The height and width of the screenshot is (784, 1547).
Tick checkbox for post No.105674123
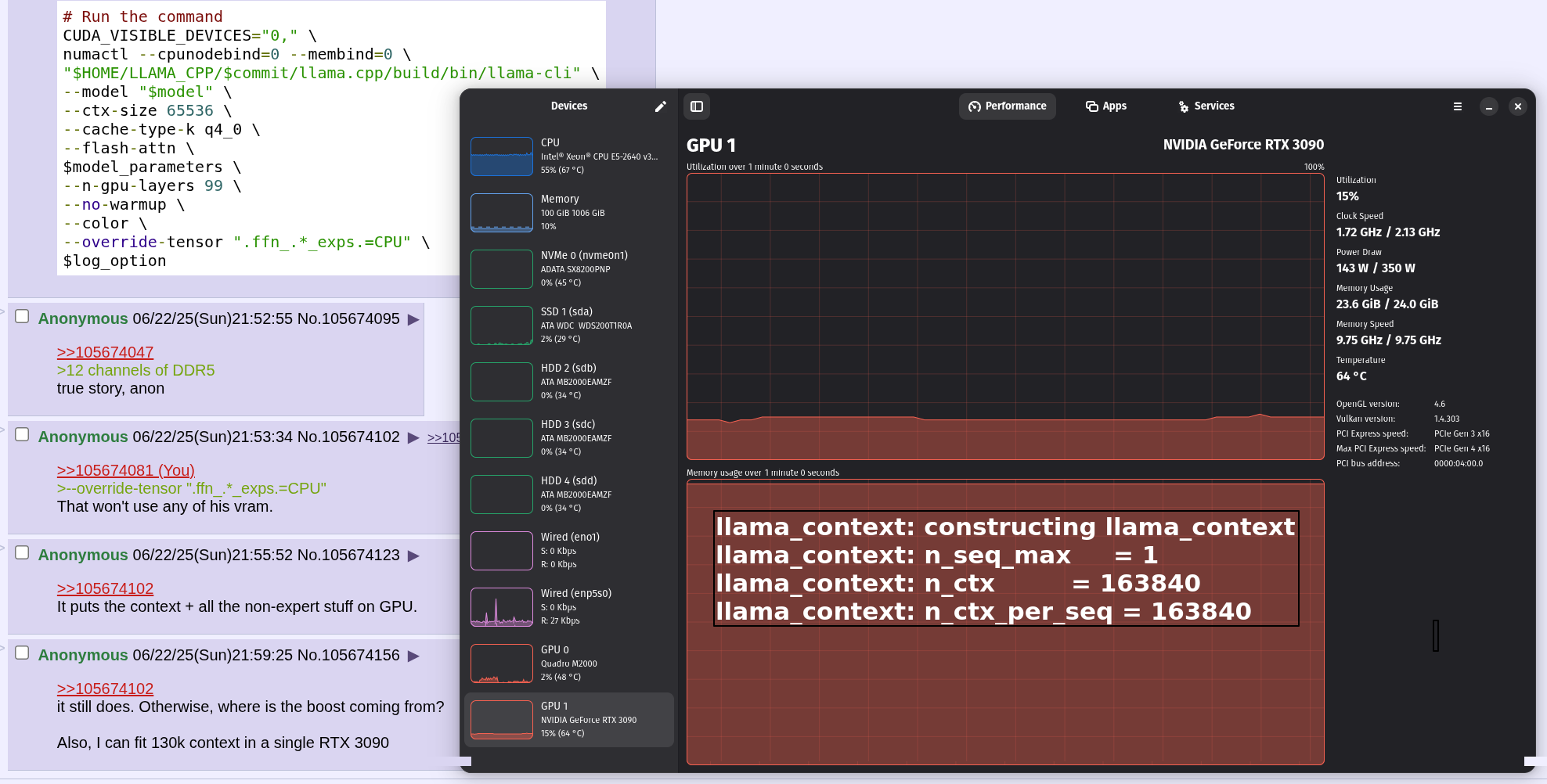[22, 552]
